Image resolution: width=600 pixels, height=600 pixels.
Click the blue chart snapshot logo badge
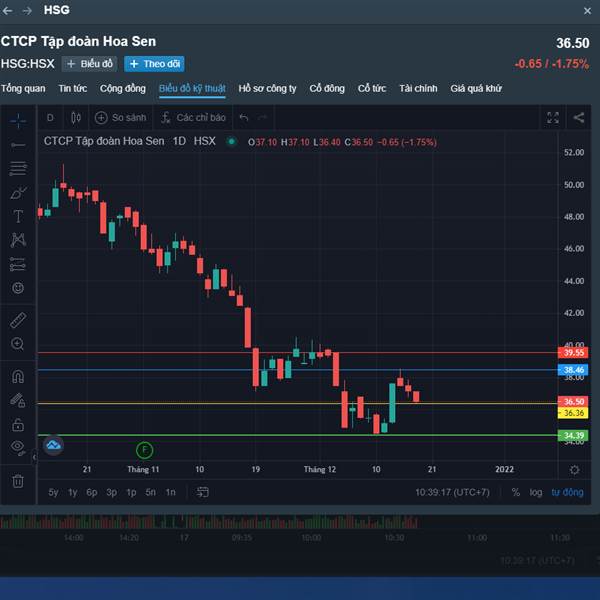pyautogui.click(x=53, y=445)
